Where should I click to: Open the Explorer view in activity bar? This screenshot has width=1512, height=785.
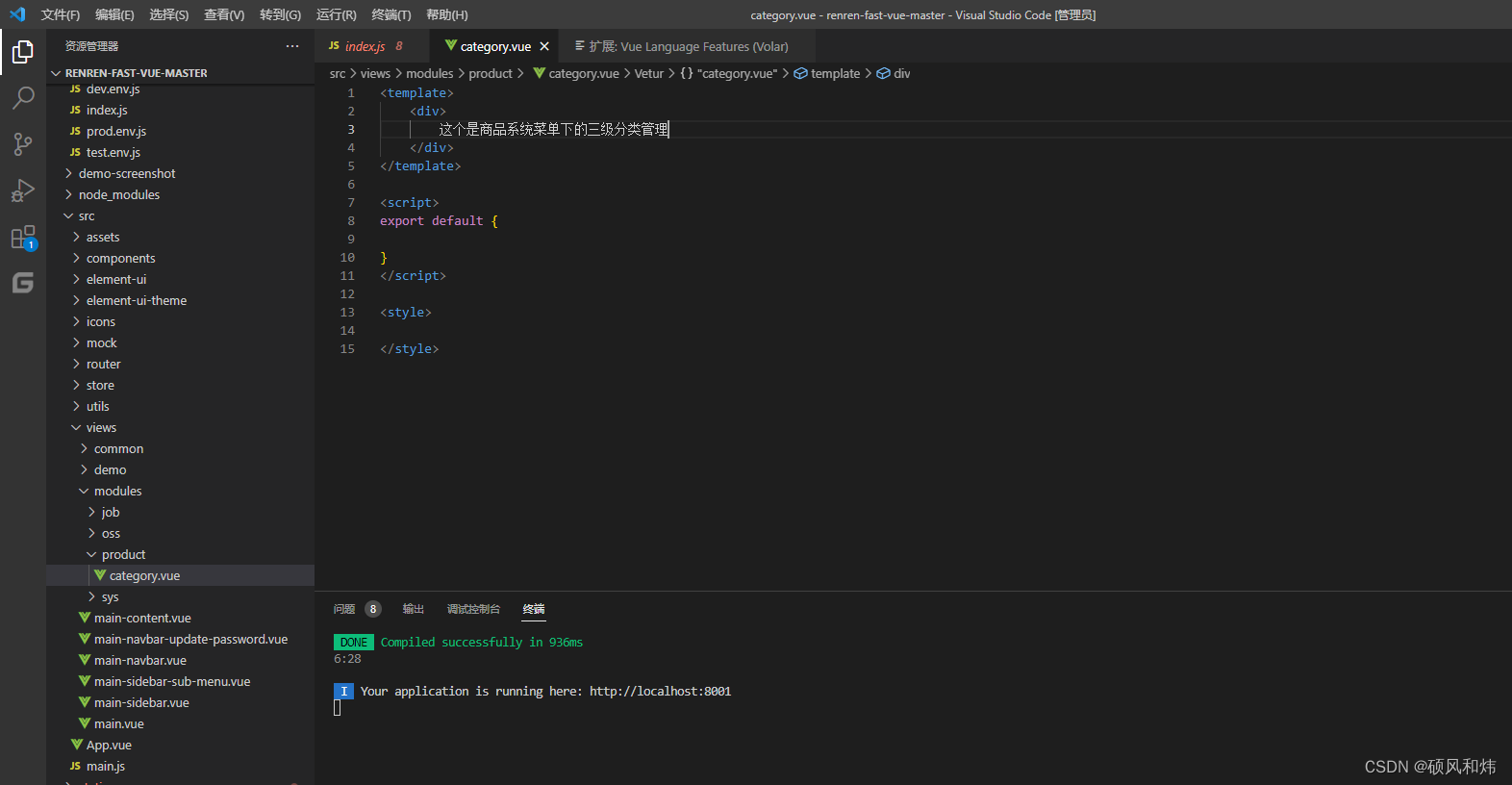[23, 52]
